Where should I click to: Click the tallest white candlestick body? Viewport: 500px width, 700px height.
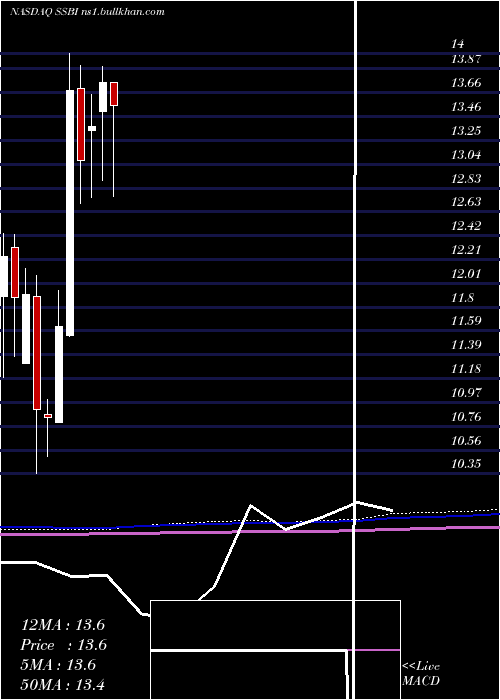click(x=70, y=213)
